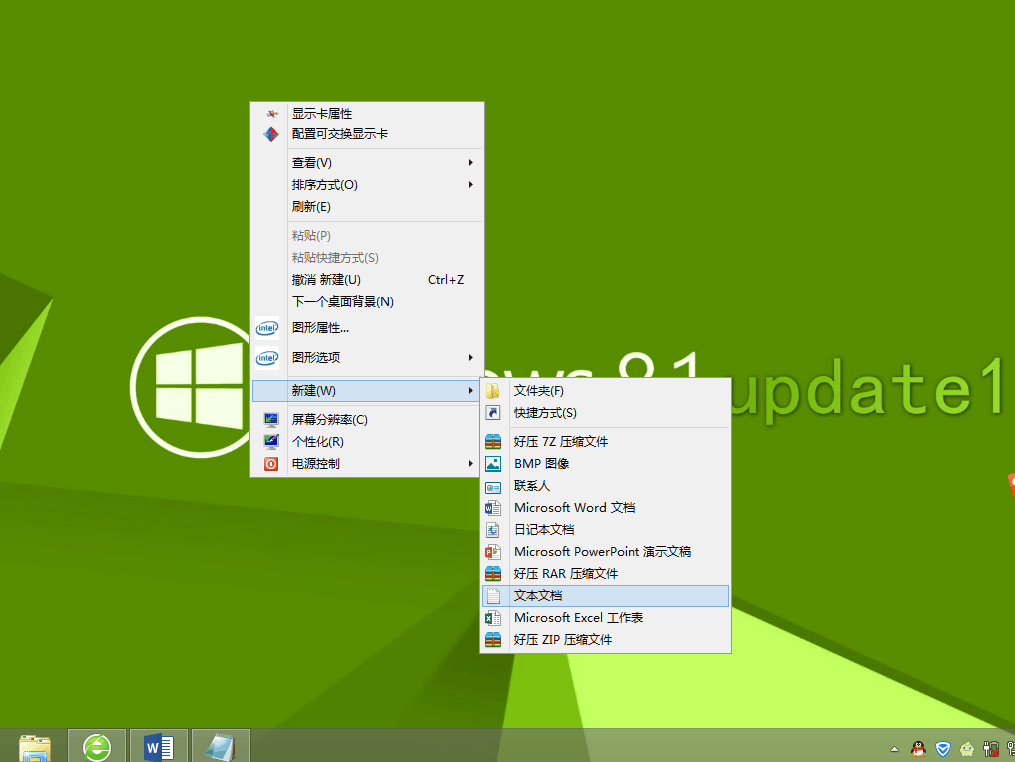This screenshot has height=762, width=1015.
Task: Click the pale green mascot tray icon
Action: (967, 749)
